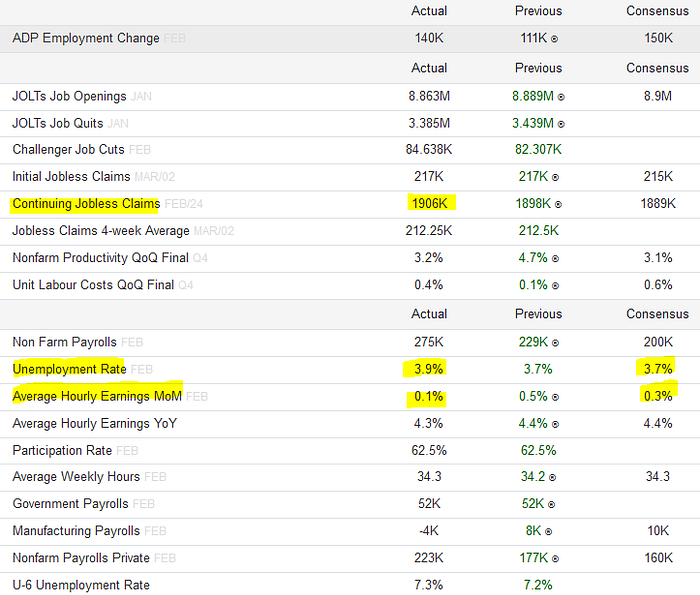700x595 pixels.
Task: Click revision icon next to 8.889M
Action: point(561,97)
